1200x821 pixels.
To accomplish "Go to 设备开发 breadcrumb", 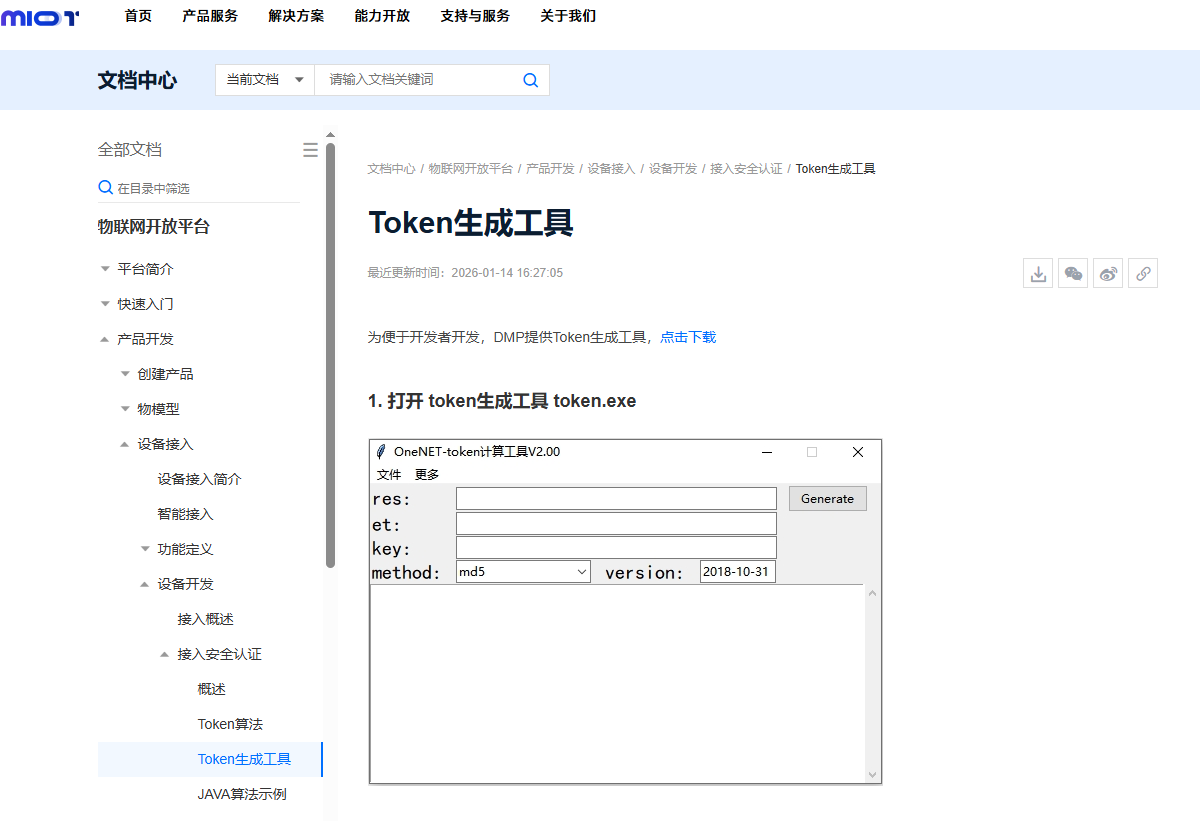I will pyautogui.click(x=673, y=169).
